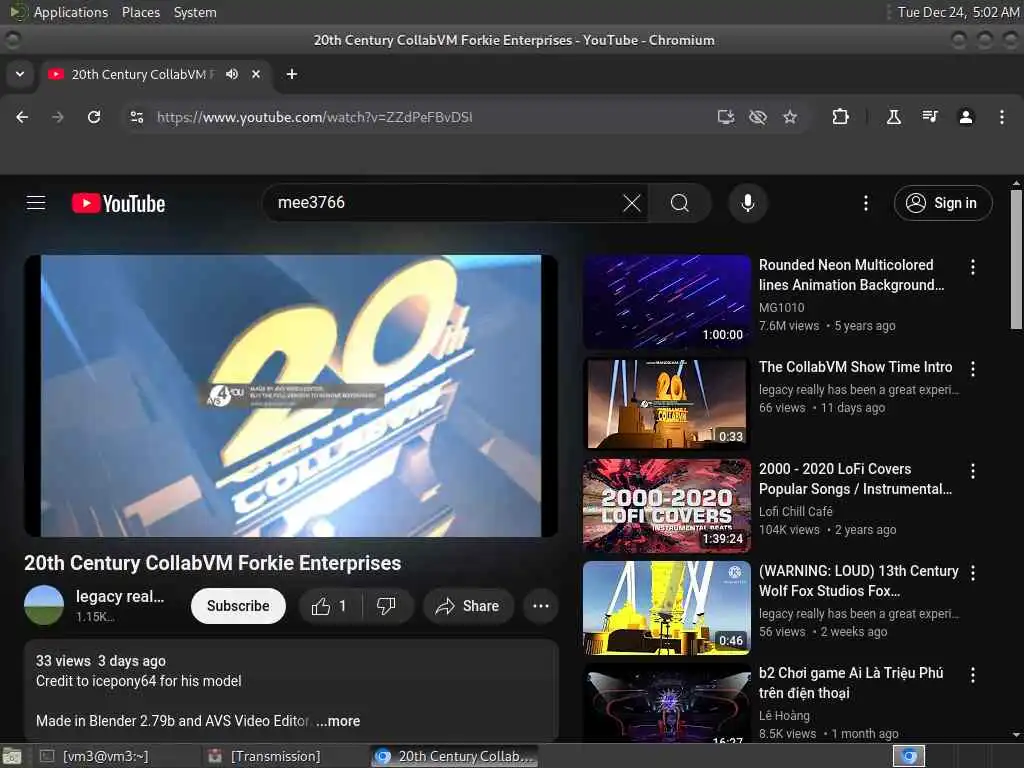
Task: Expand description with ...more
Action: (338, 721)
